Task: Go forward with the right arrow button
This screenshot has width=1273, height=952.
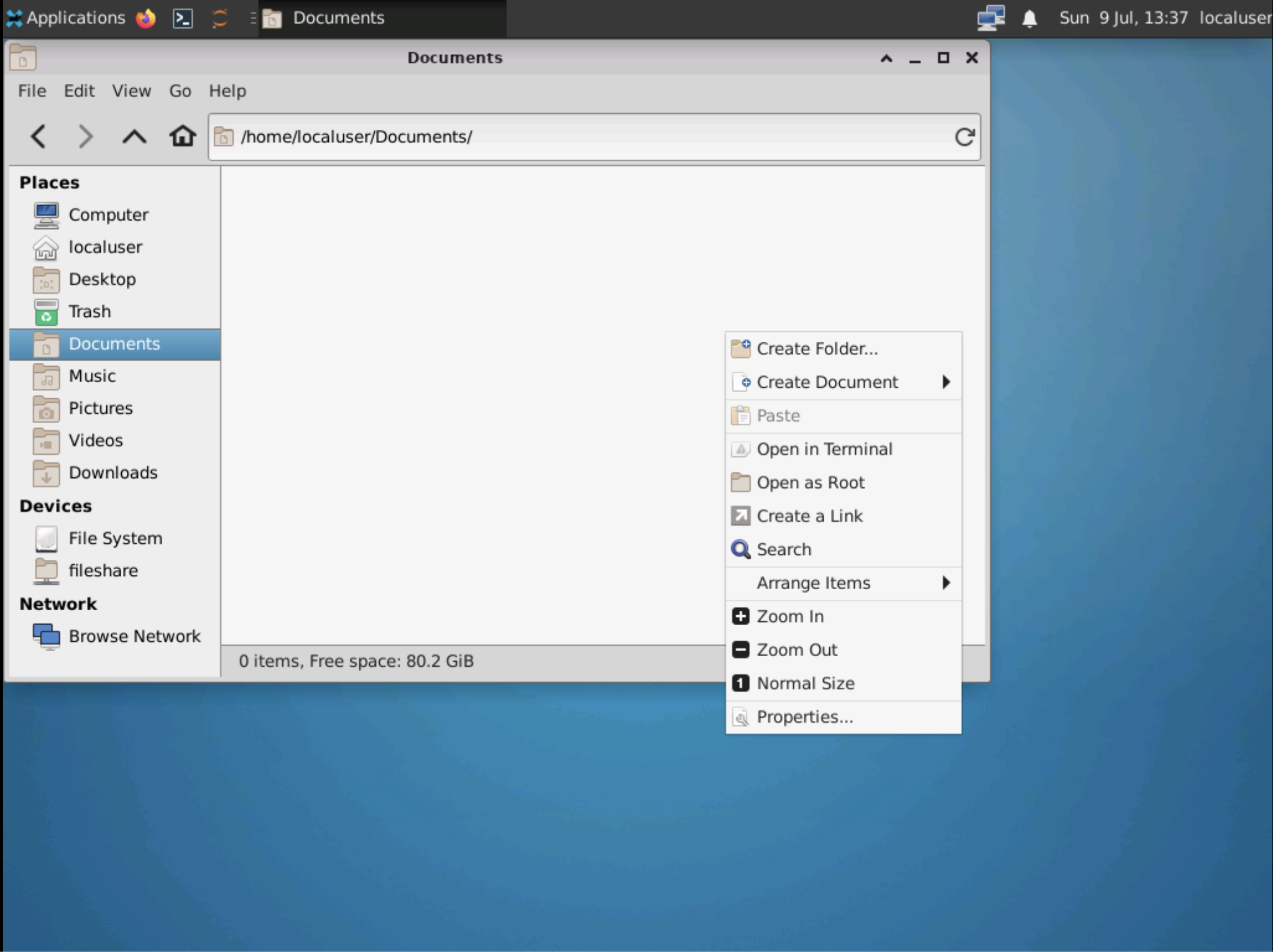Action: coord(86,136)
